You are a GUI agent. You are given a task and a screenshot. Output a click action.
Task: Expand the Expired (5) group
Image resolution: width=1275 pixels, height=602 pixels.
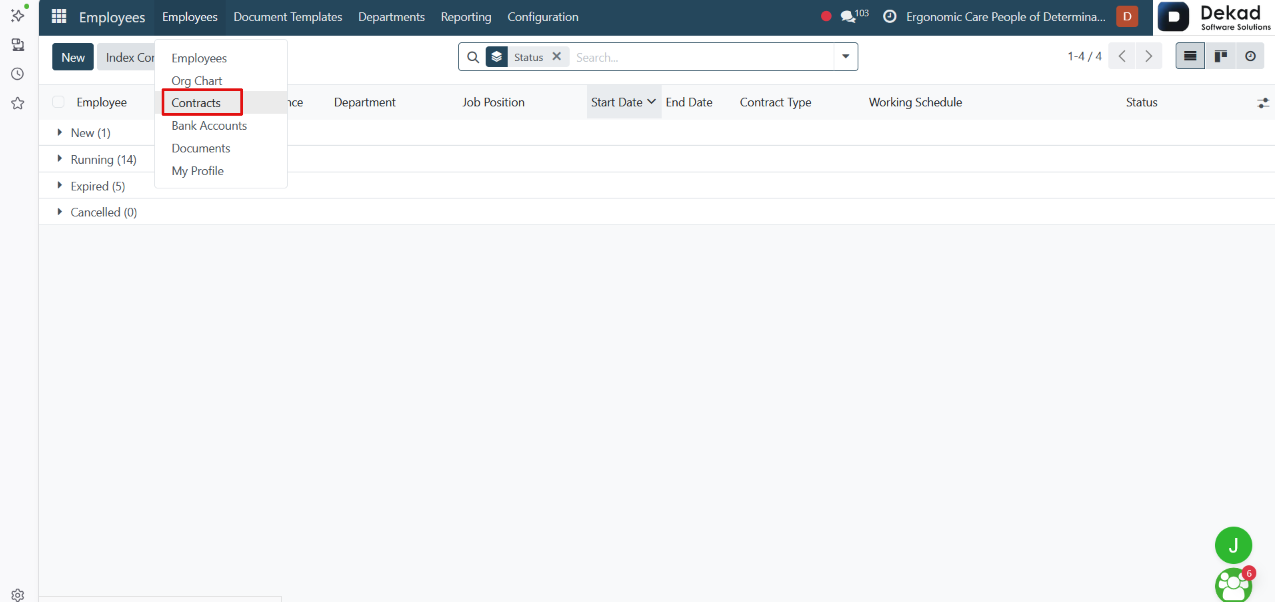(91, 186)
